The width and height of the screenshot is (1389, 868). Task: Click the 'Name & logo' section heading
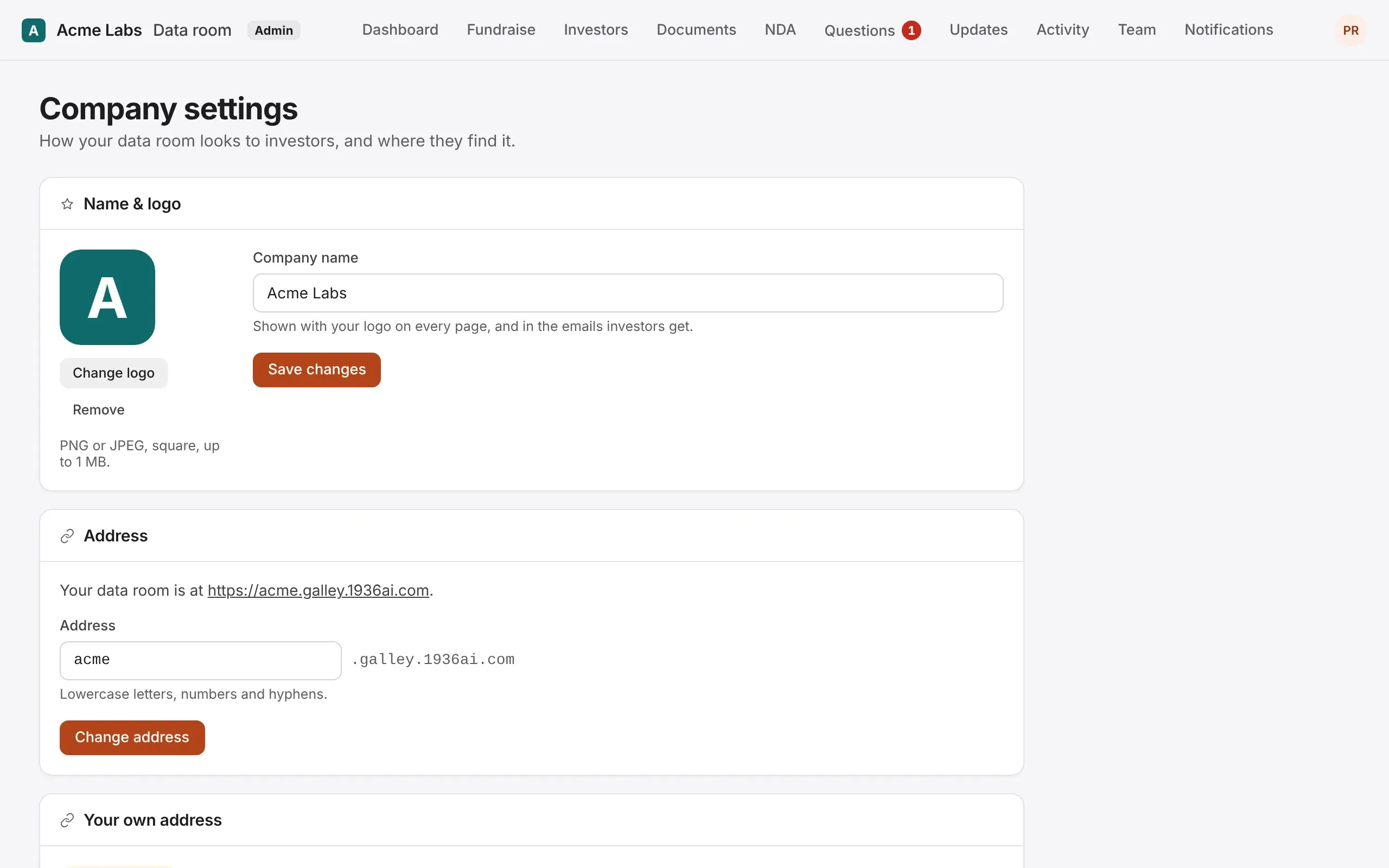(x=132, y=204)
